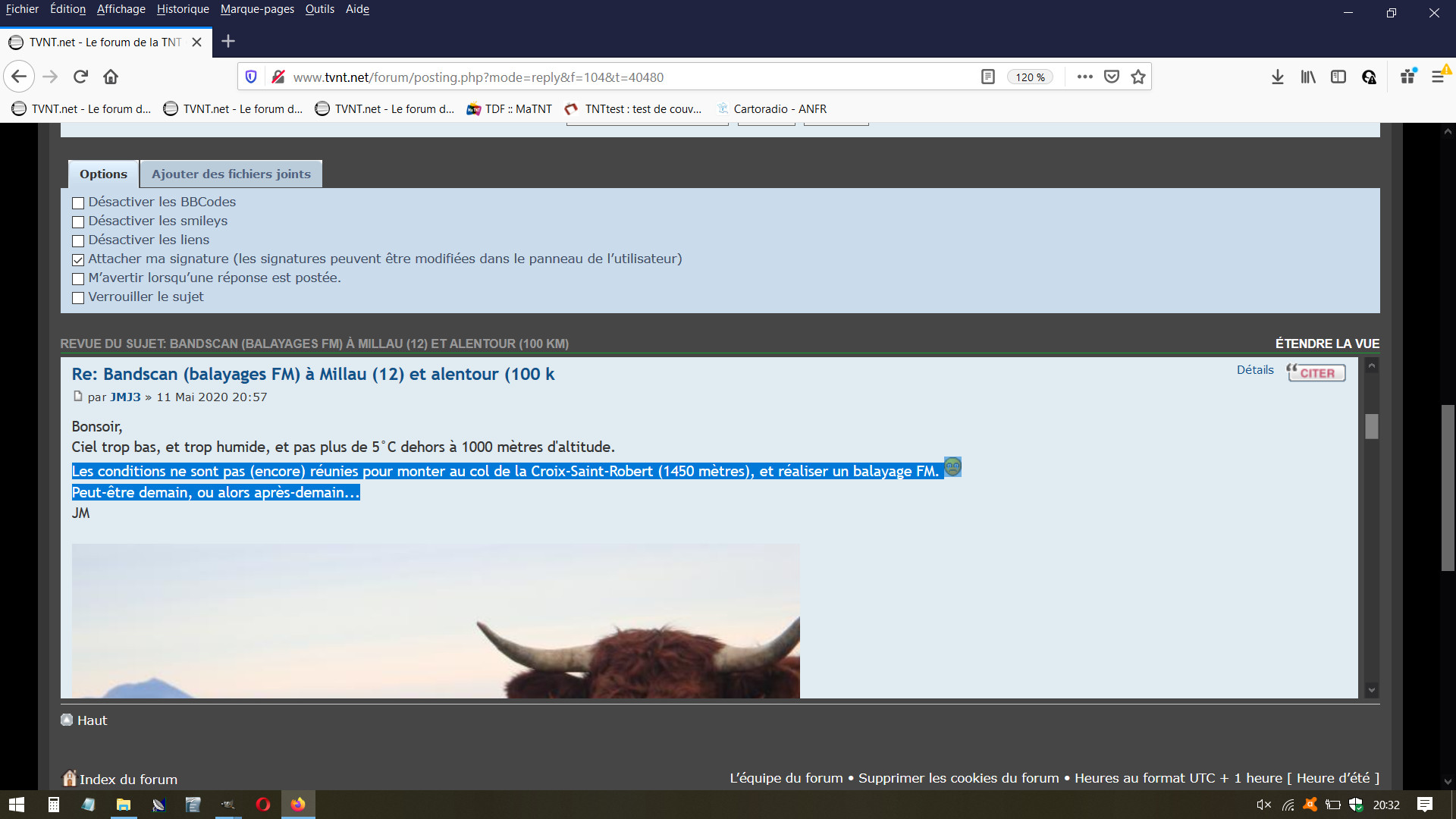Quote the post with CITER button
The image size is (1456, 819).
point(1316,372)
